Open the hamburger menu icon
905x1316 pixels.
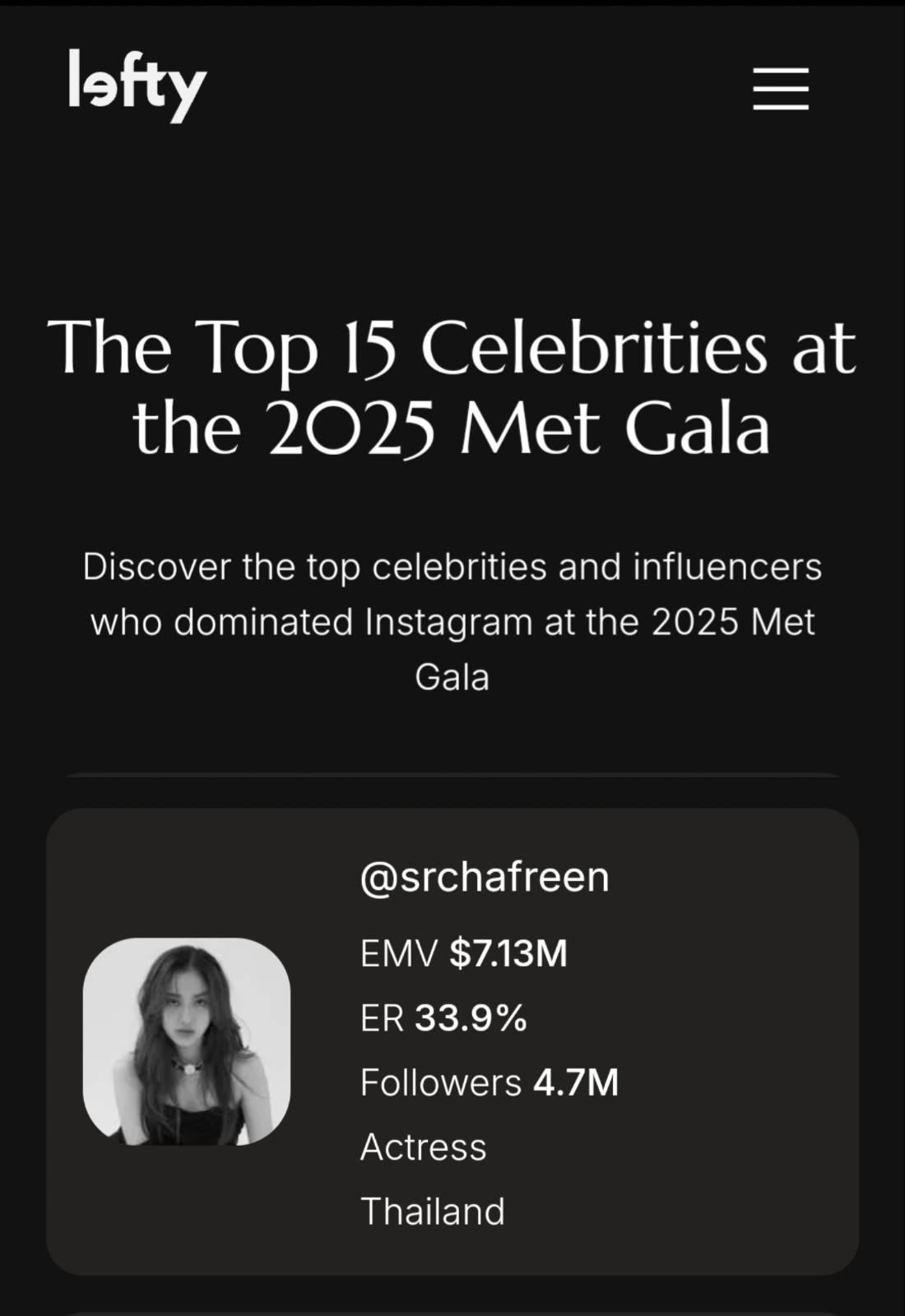(781, 89)
